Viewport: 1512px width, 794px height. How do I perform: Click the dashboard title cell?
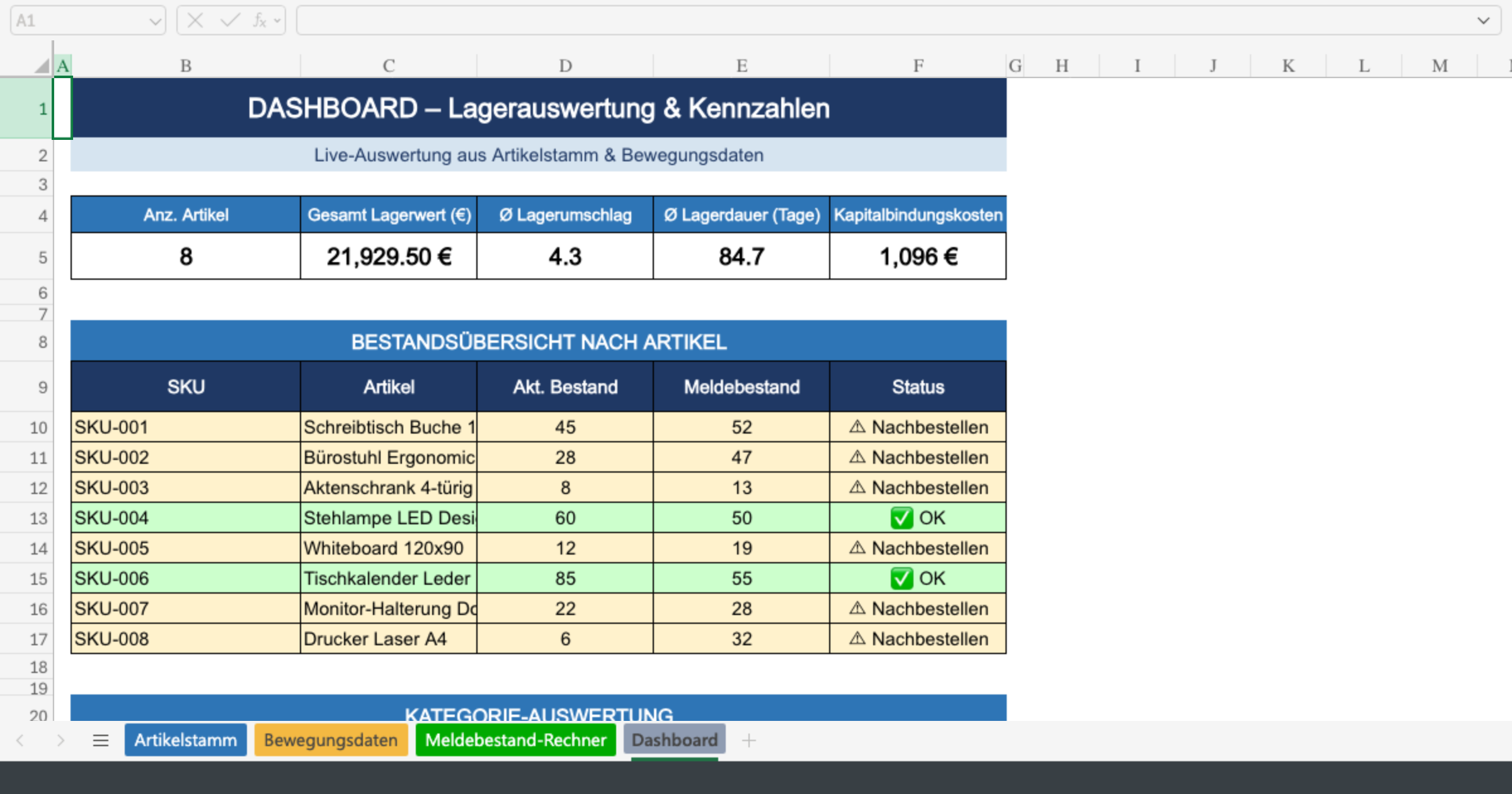(x=539, y=108)
